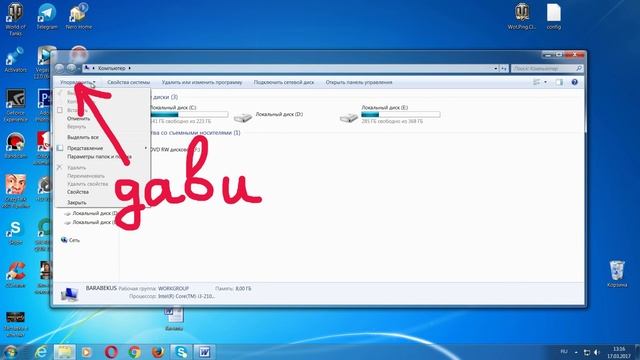Click the Сеть network tree item
This screenshot has height=360, width=640.
point(70,240)
